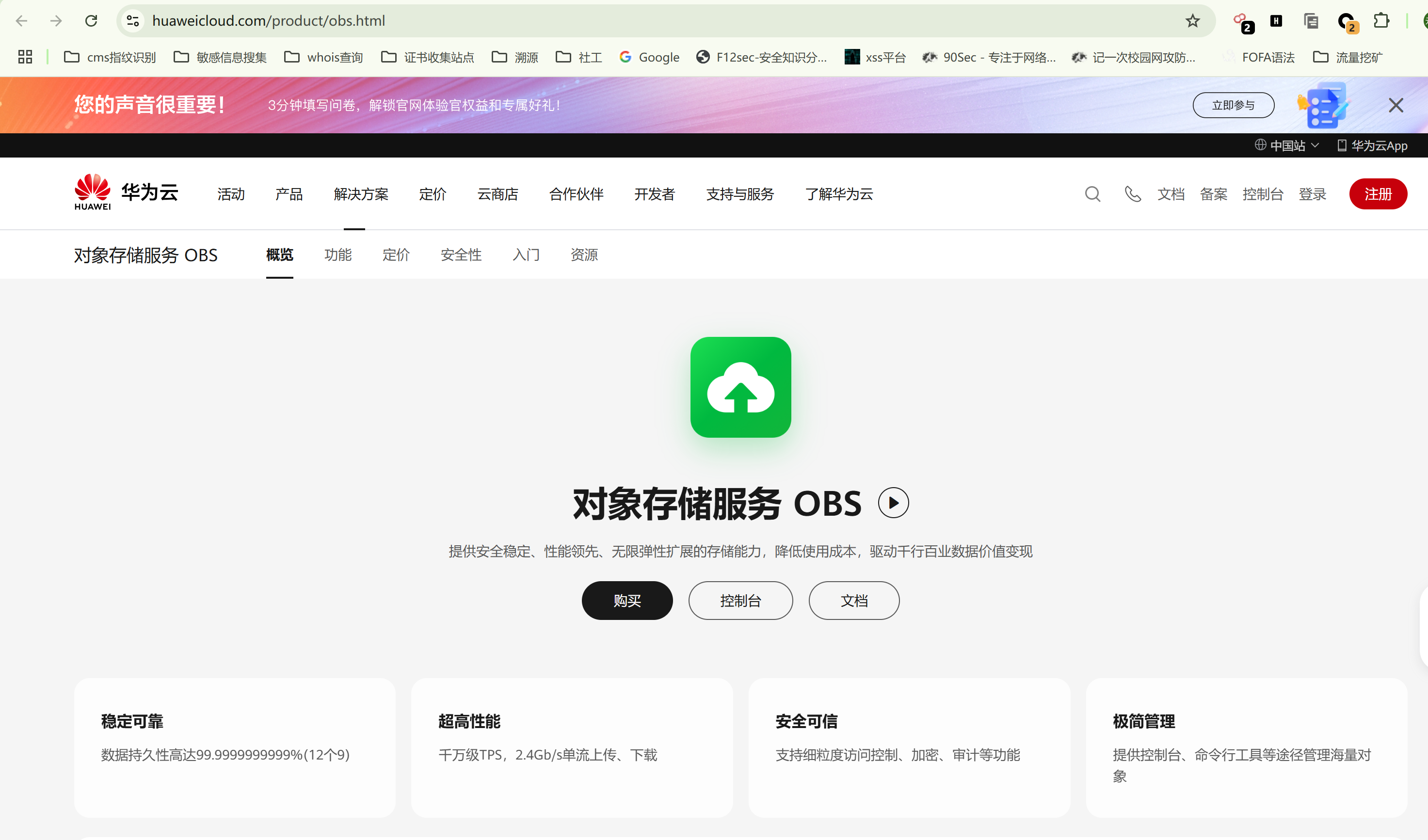Open the 溯源 bookmark folder

[x=514, y=57]
